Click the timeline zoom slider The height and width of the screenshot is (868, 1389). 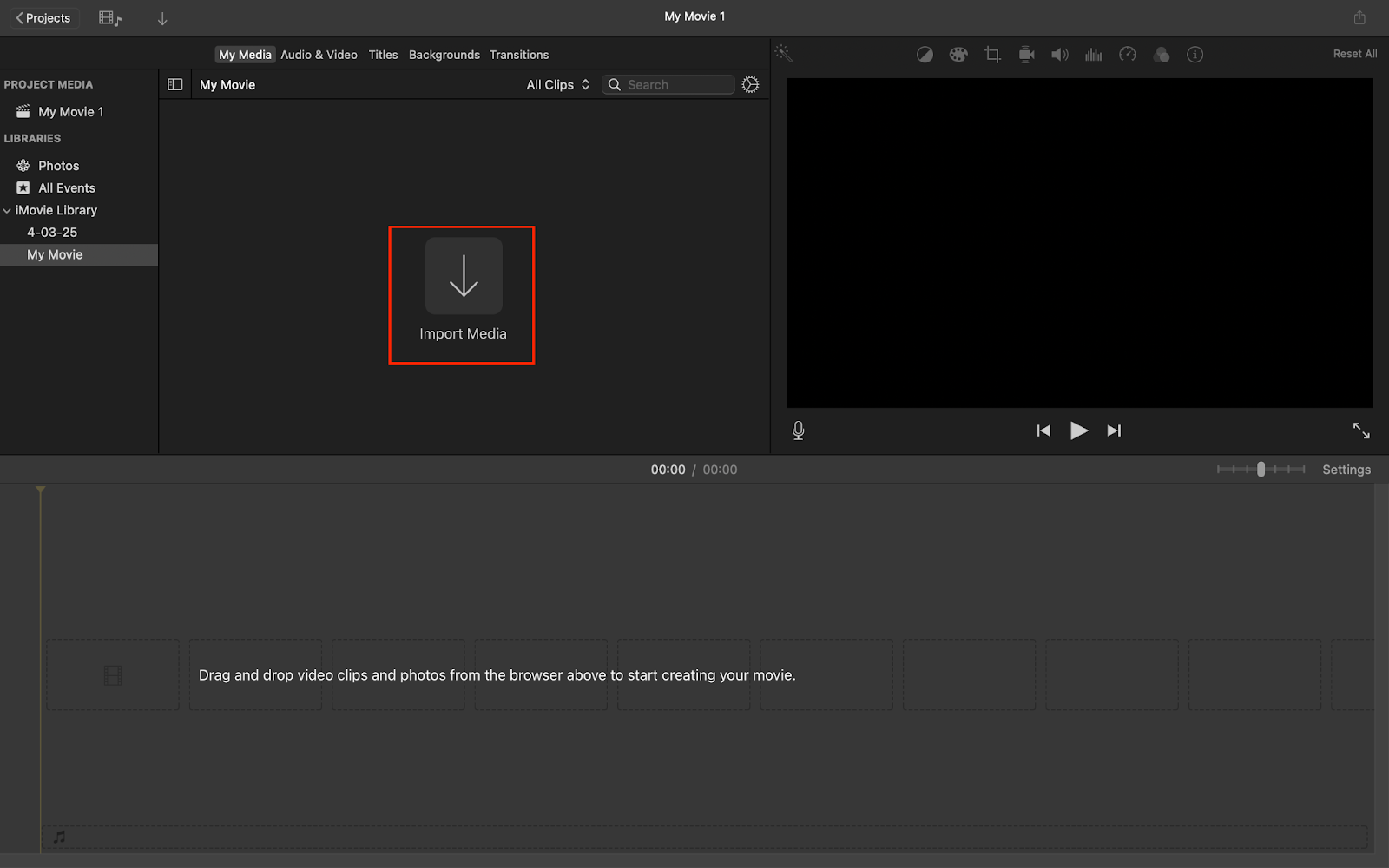click(1261, 470)
